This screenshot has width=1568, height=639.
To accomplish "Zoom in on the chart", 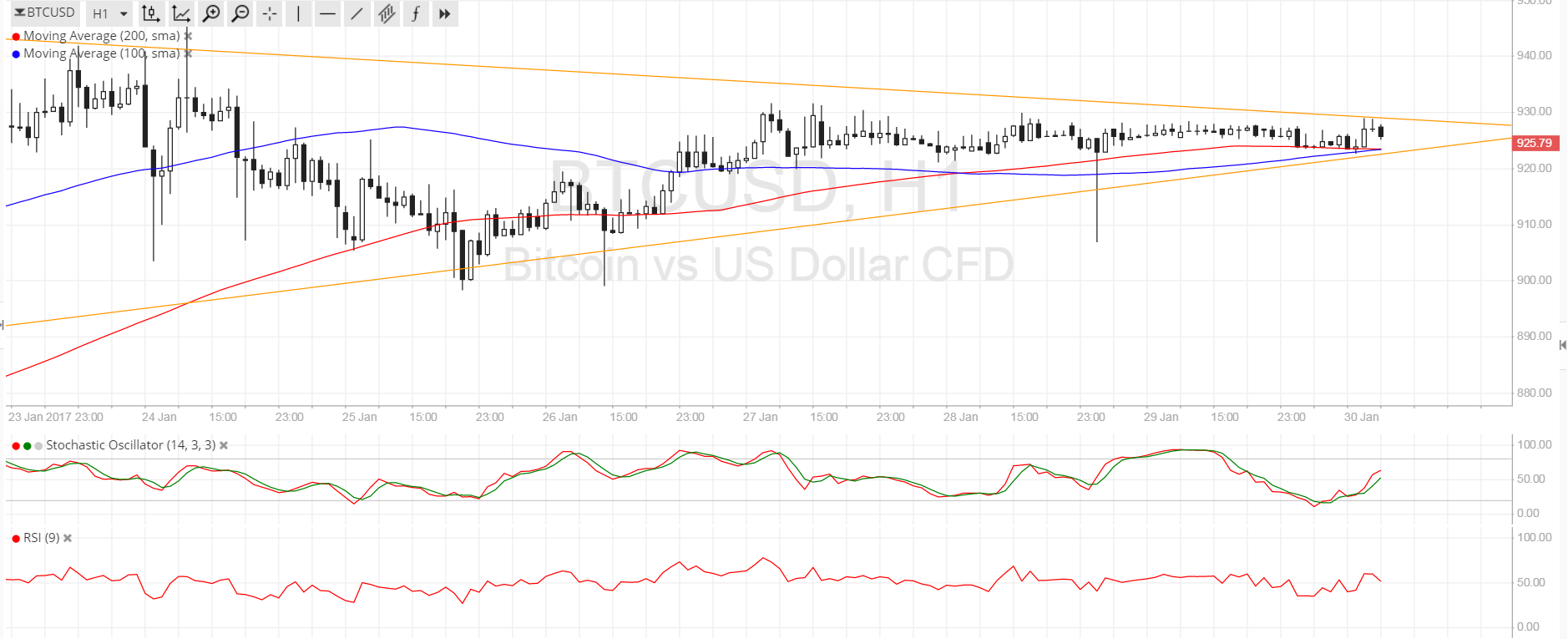I will (x=211, y=13).
